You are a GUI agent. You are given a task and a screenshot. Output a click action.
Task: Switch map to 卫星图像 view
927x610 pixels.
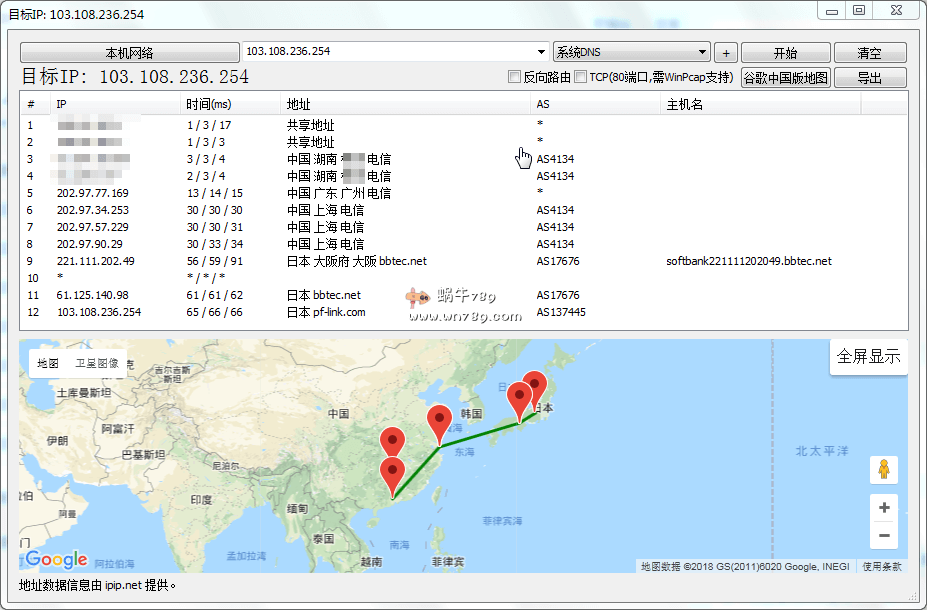click(x=97, y=364)
